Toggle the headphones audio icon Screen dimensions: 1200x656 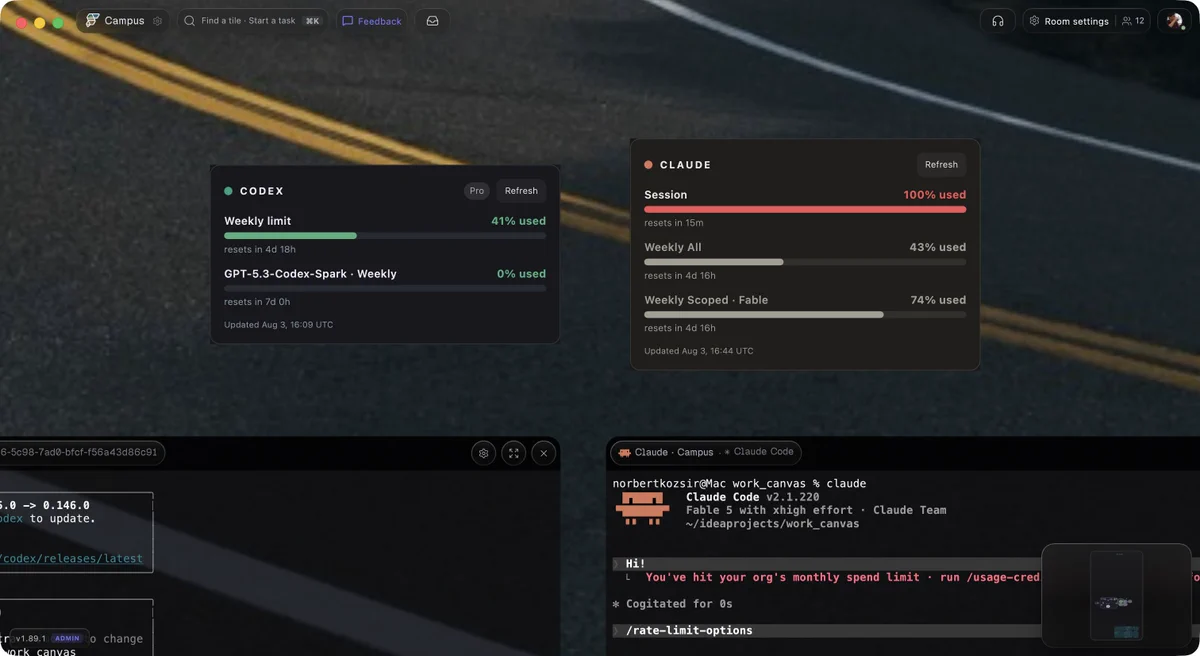[x=997, y=21]
